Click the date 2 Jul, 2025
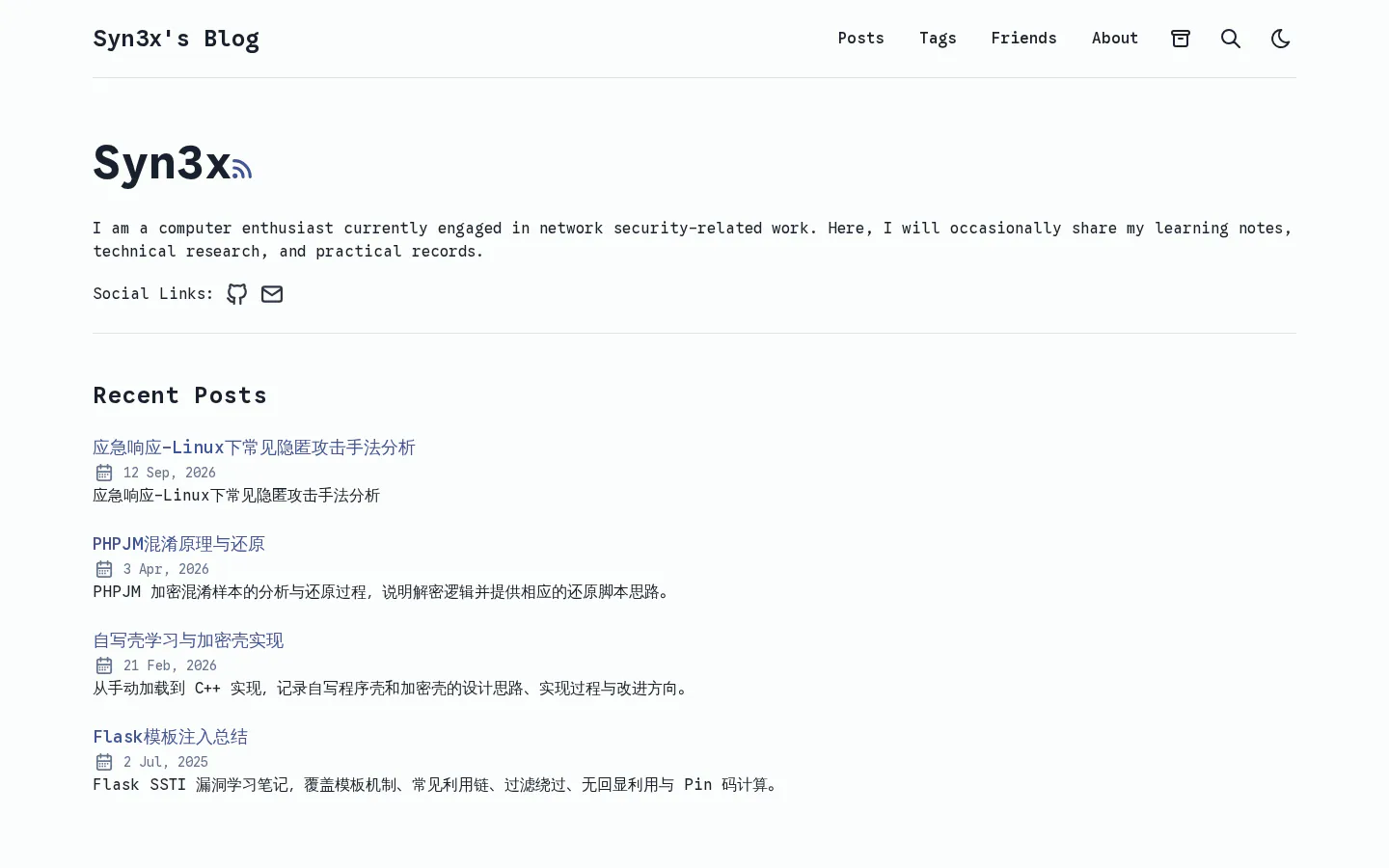This screenshot has height=868, width=1389. [x=166, y=762]
